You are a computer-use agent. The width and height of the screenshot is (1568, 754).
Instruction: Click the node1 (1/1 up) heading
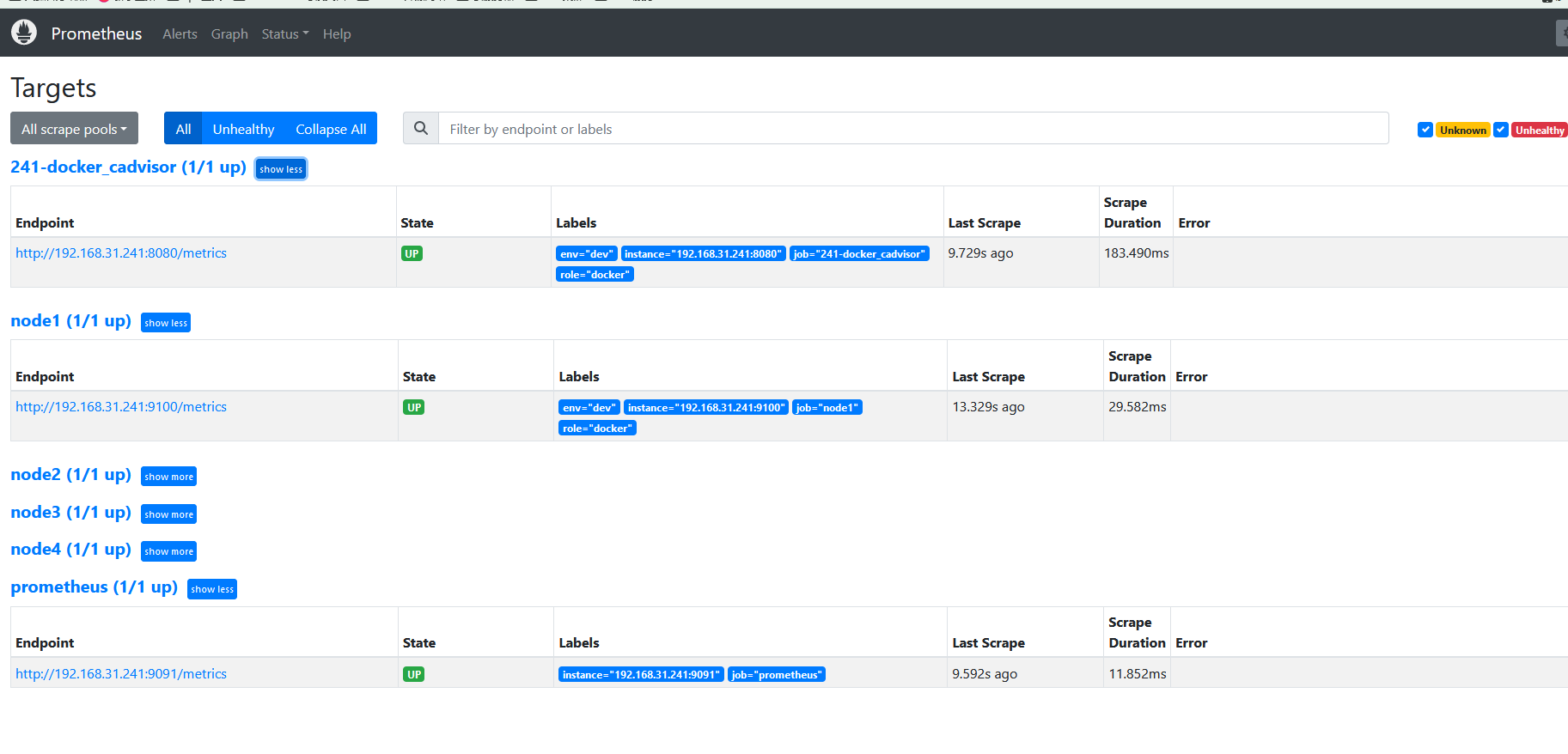pyautogui.click(x=70, y=321)
